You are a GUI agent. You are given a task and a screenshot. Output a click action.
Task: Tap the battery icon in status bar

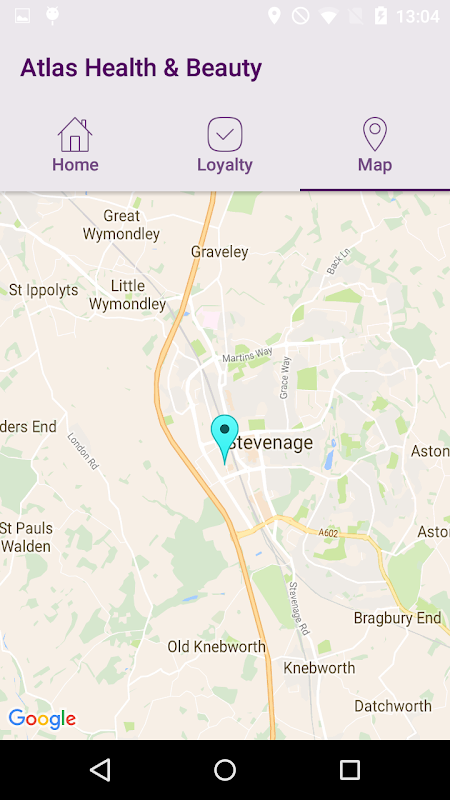click(381, 16)
